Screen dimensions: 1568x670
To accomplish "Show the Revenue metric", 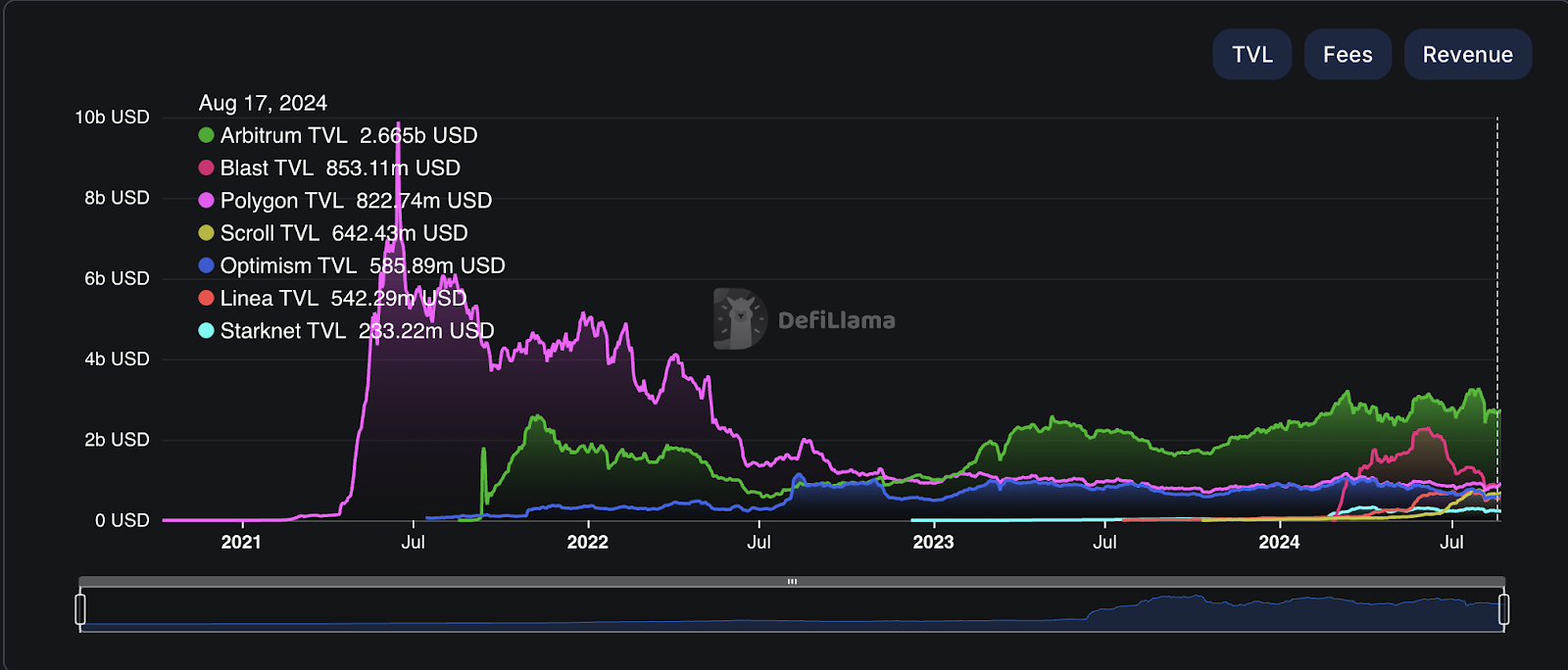I will (x=1467, y=55).
